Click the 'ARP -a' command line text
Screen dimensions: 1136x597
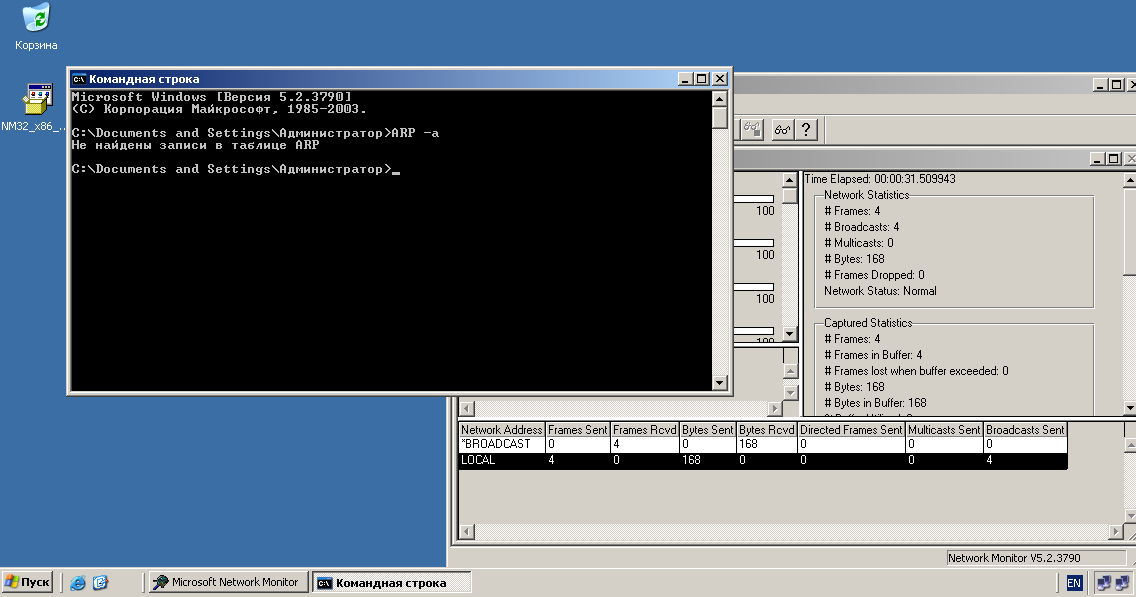click(415, 133)
